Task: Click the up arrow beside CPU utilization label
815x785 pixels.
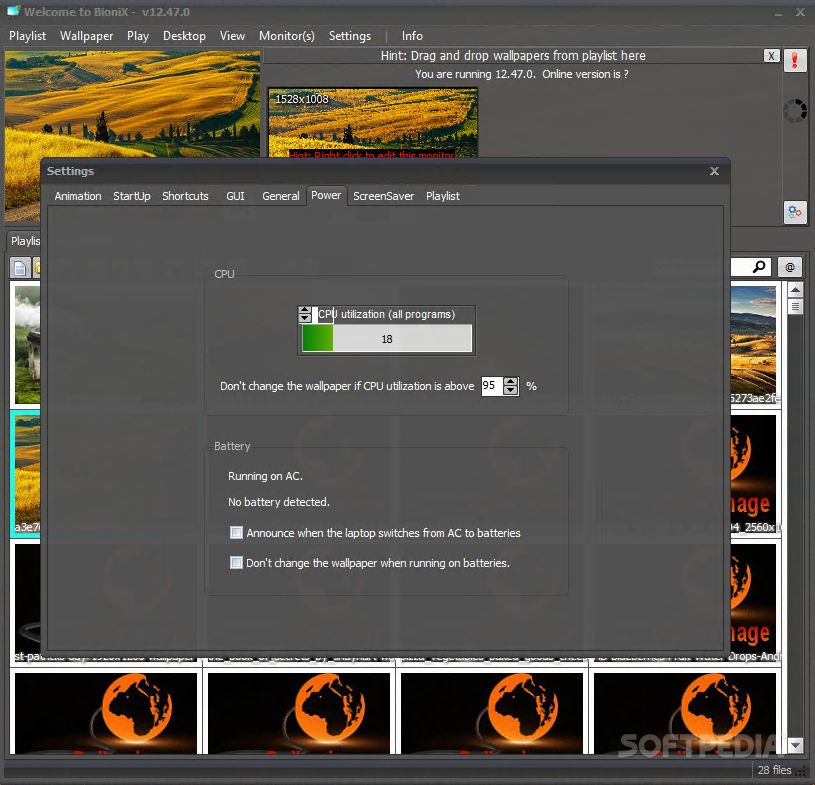Action: coord(305,310)
